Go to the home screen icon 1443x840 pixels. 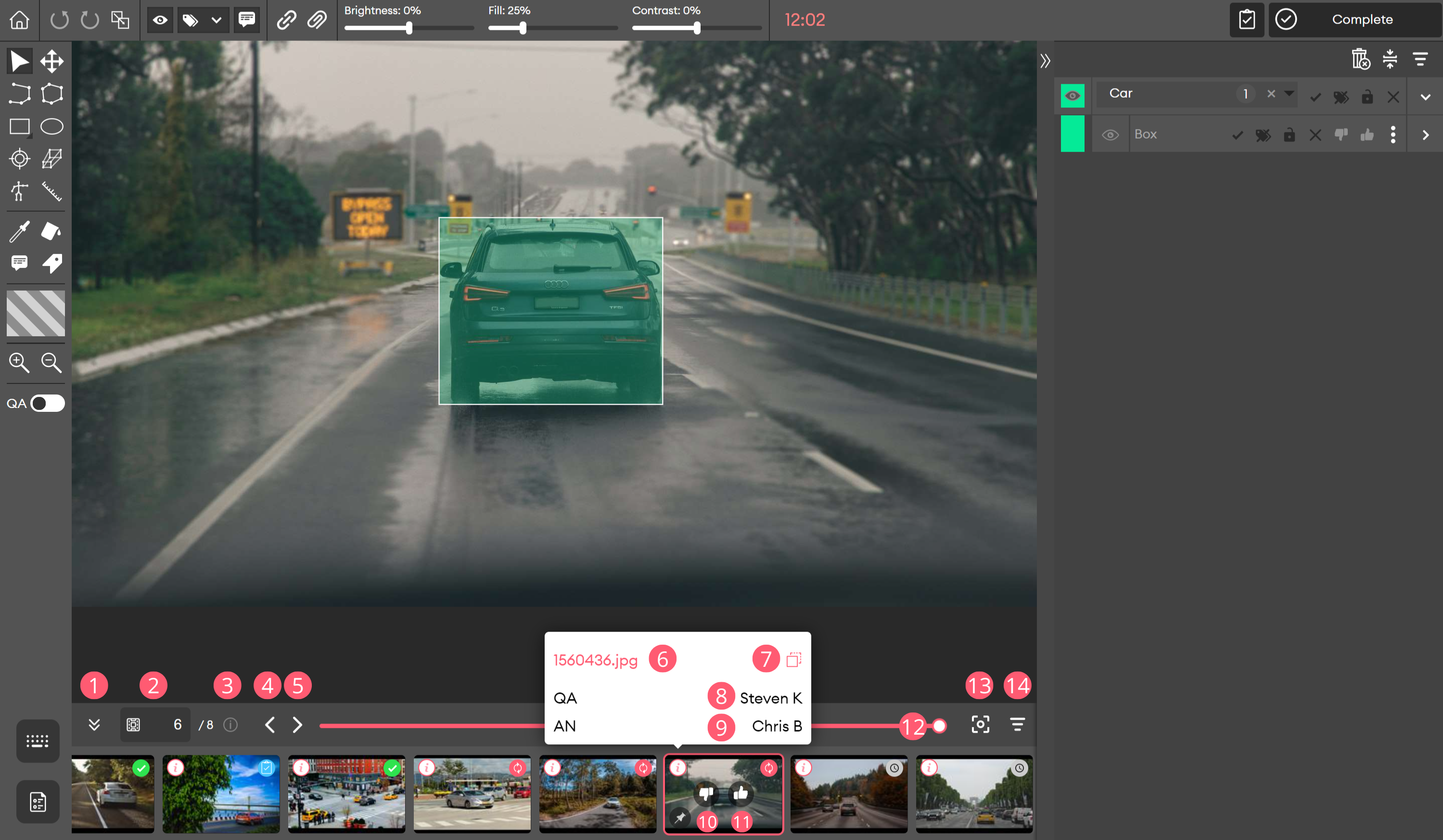tap(19, 20)
